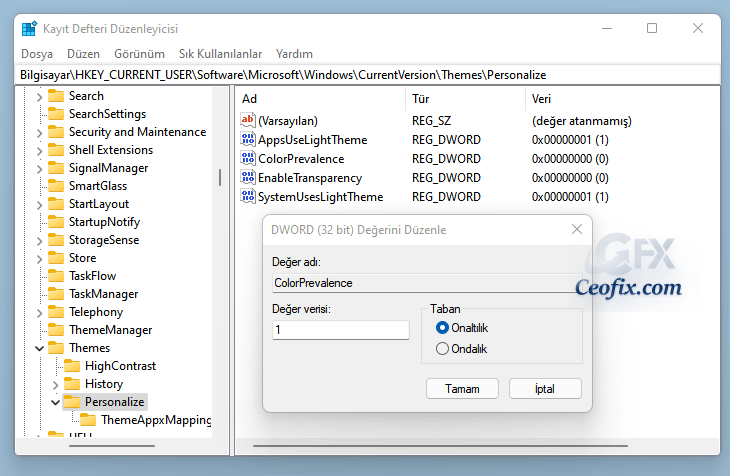730x476 pixels.
Task: Select the TaskManager tree item label
Action: pos(103,294)
